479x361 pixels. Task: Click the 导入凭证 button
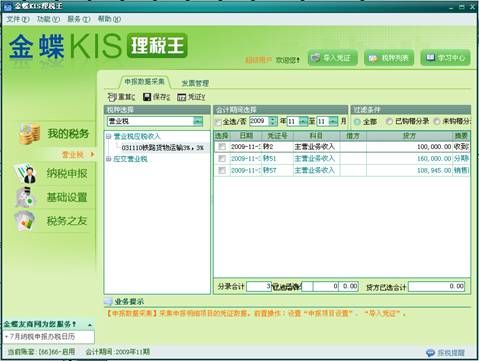point(332,58)
